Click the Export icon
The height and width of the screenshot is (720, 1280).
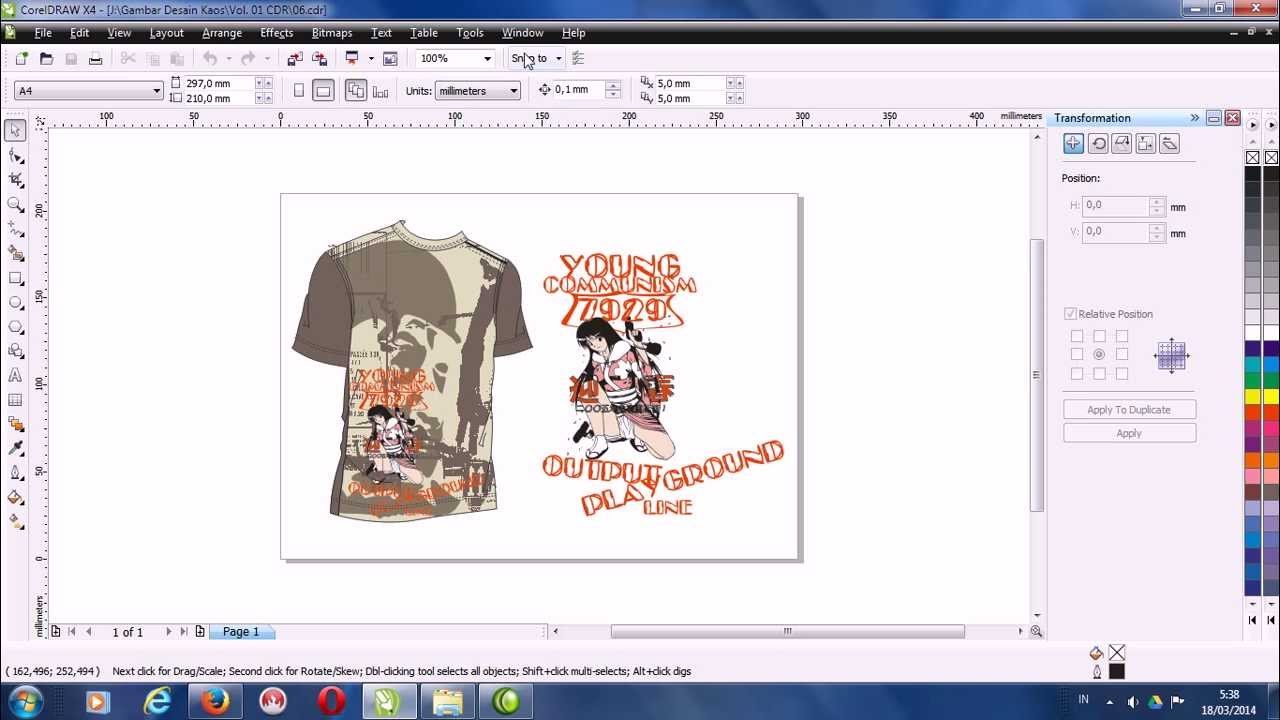(319, 59)
